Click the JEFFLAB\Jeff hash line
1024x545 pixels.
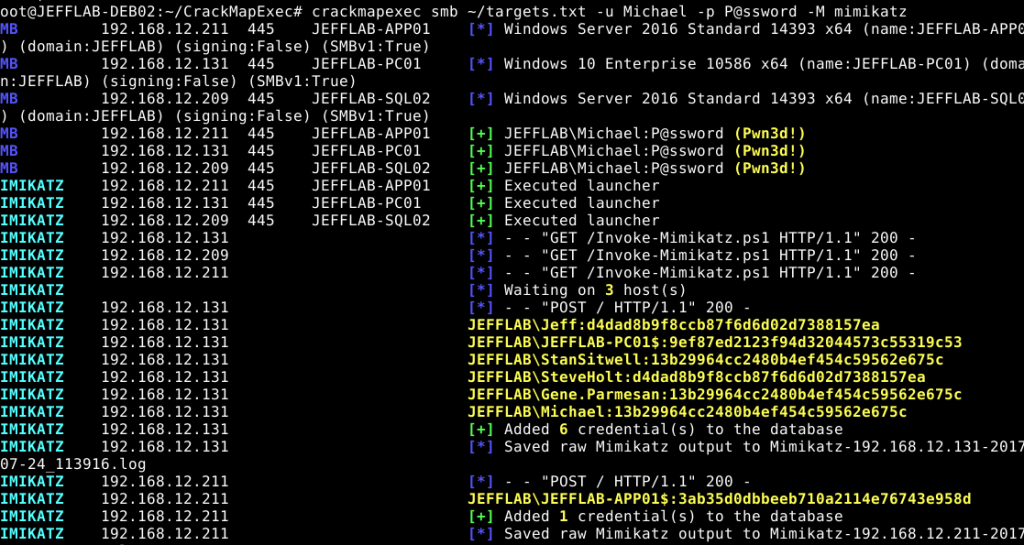pyautogui.click(x=673, y=325)
